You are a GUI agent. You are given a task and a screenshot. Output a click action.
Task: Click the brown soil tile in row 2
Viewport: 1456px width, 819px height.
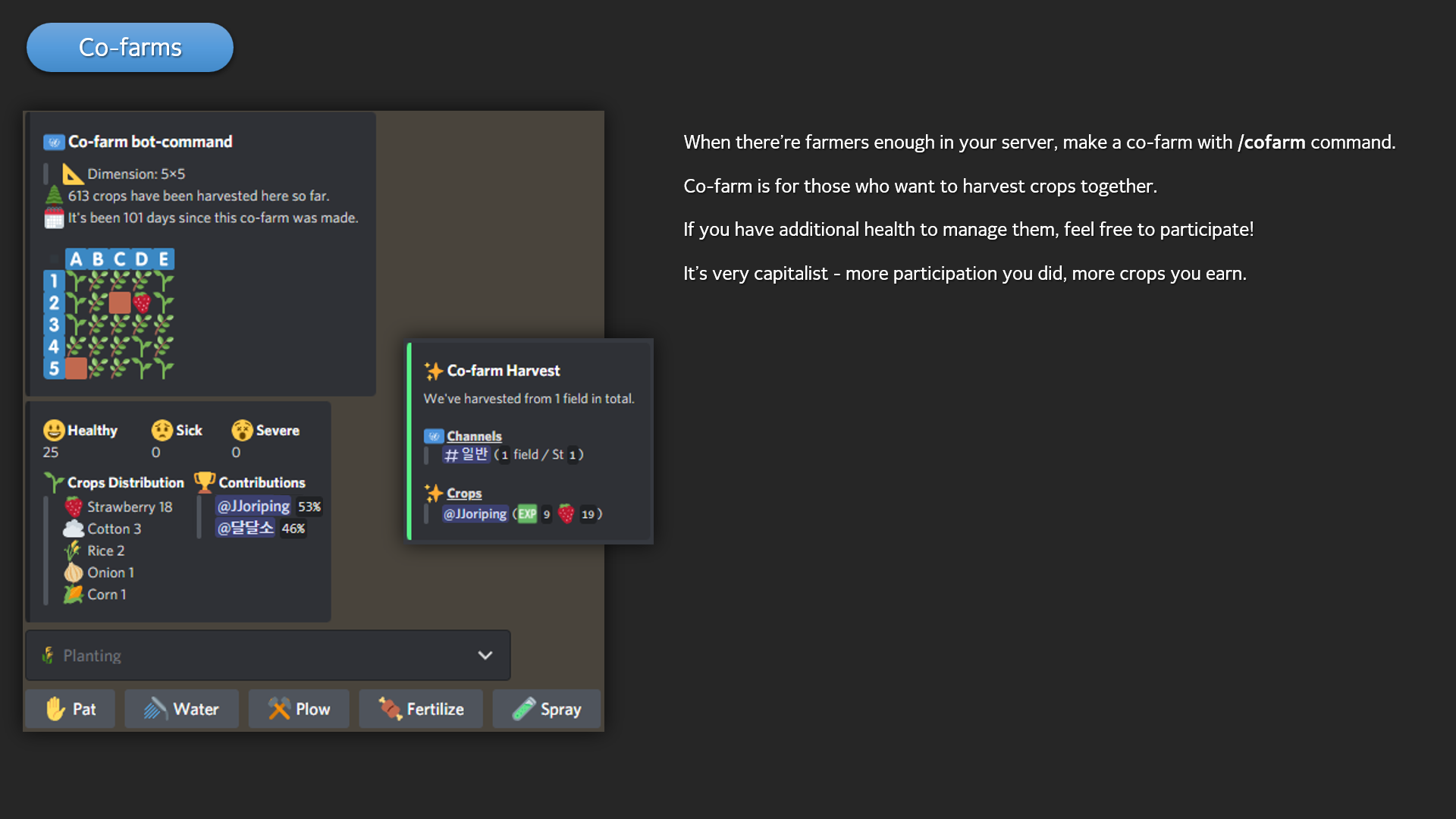click(120, 303)
